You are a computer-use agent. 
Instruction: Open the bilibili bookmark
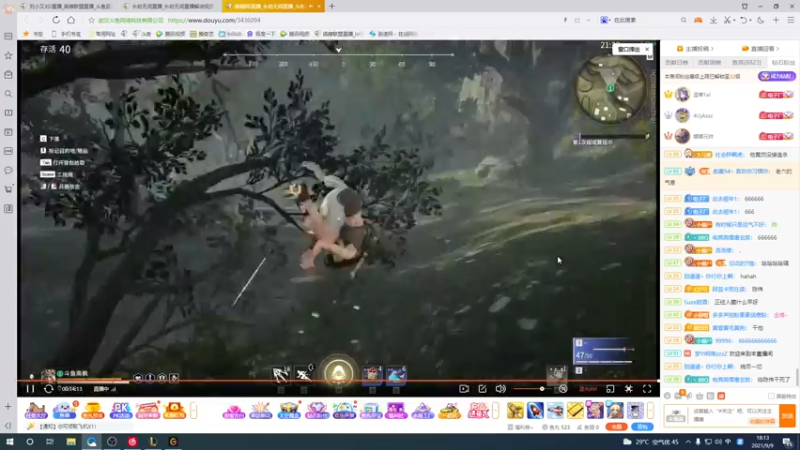point(231,34)
